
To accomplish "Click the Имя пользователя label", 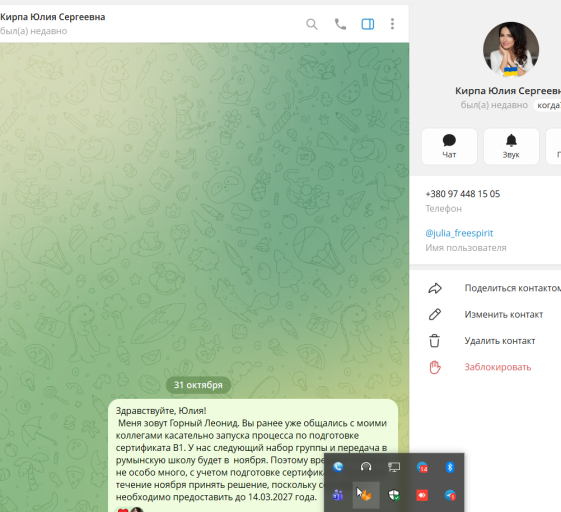I will pos(466,248).
